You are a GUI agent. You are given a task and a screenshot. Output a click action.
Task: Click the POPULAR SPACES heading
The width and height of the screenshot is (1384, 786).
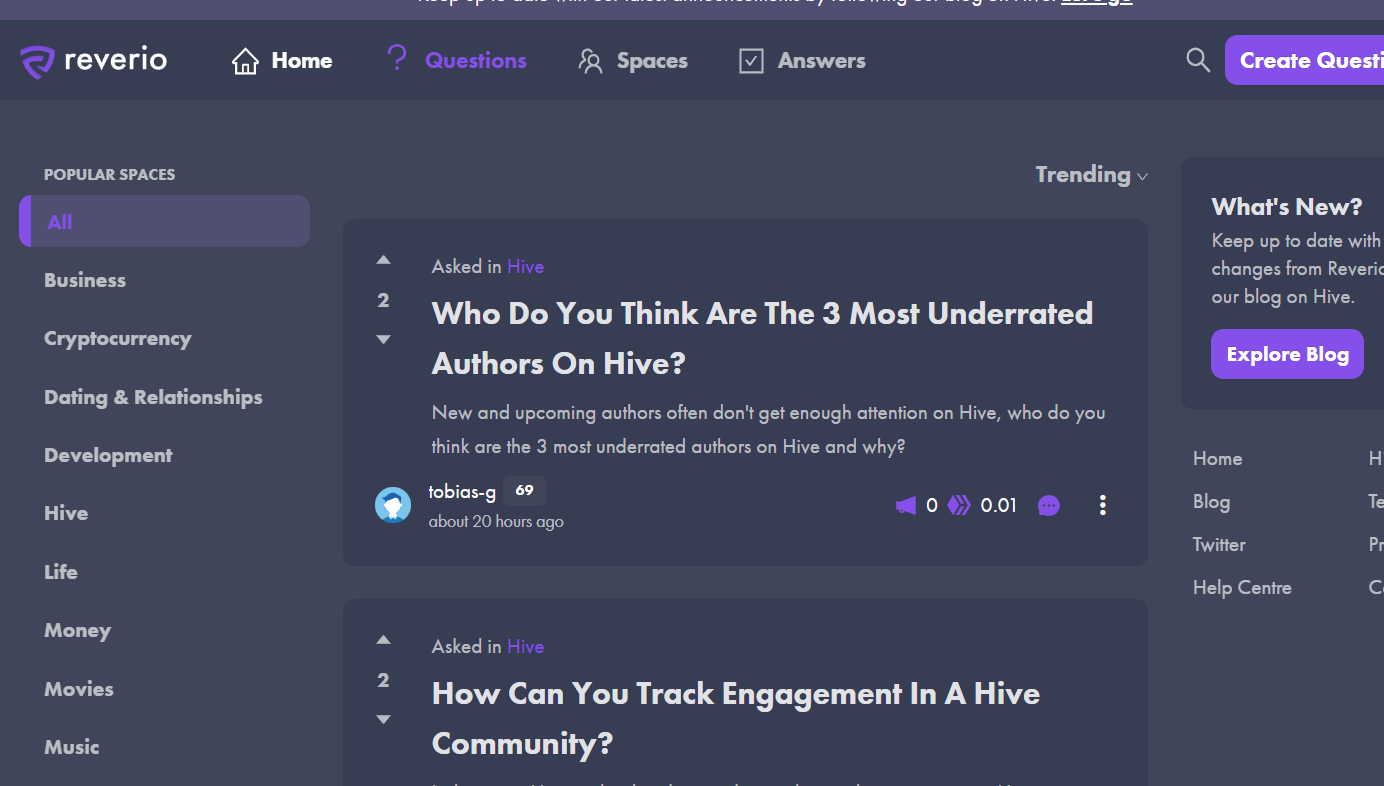click(x=110, y=174)
